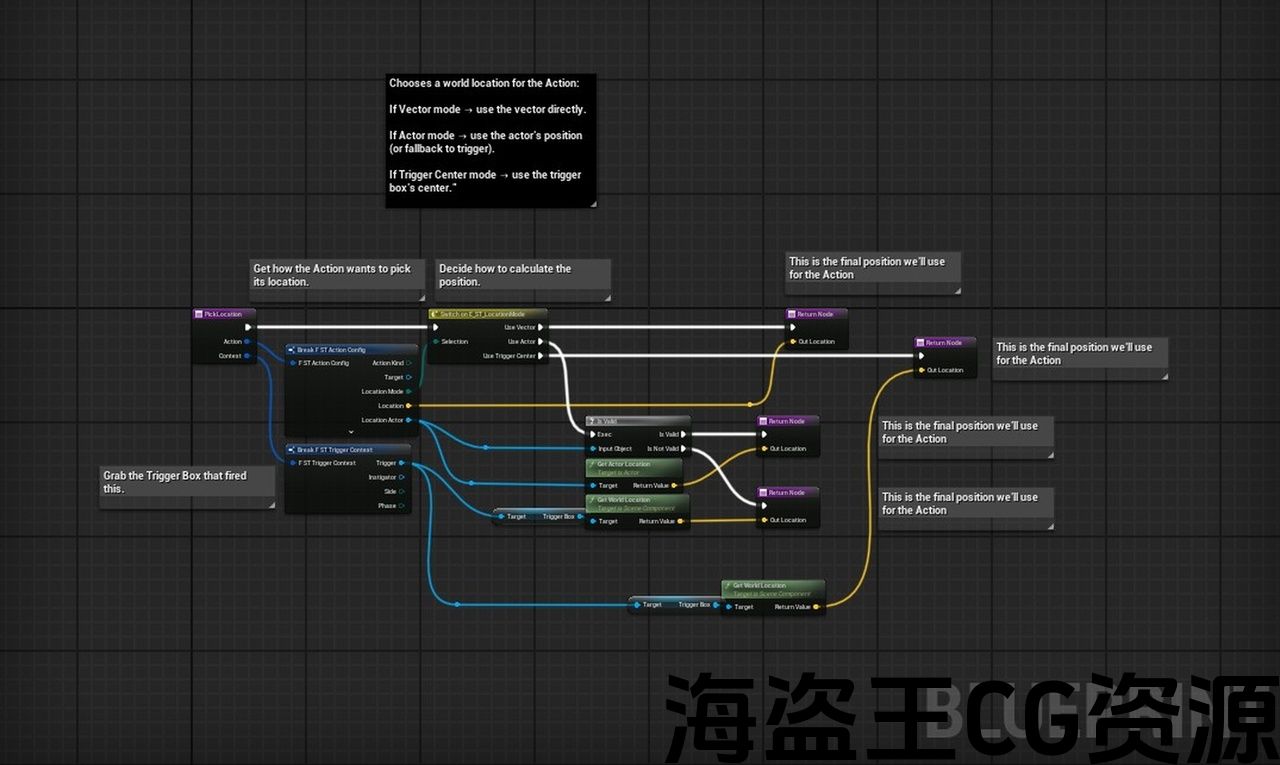Expand the Break F ST Action Config node chevron
1280x765 pixels.
pyautogui.click(x=350, y=432)
